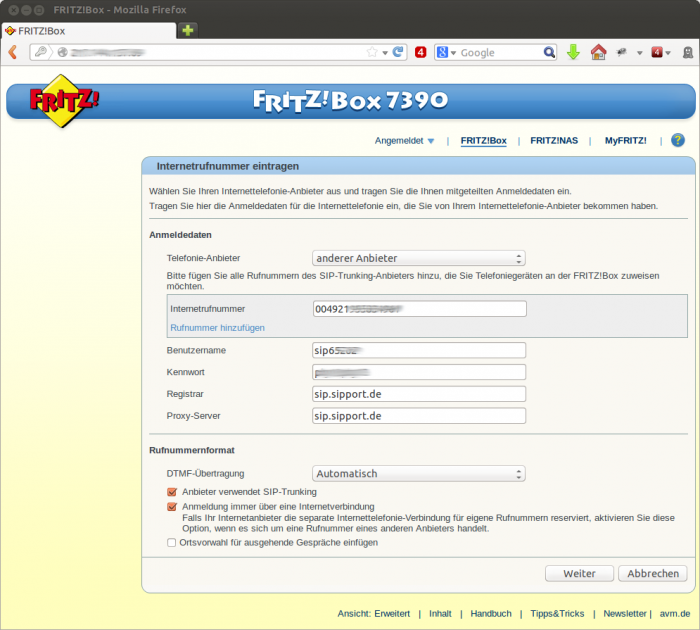Toggle 'Anmeldung immer über eine Internetverbindung' checkbox
This screenshot has width=700, height=630.
tap(172, 507)
